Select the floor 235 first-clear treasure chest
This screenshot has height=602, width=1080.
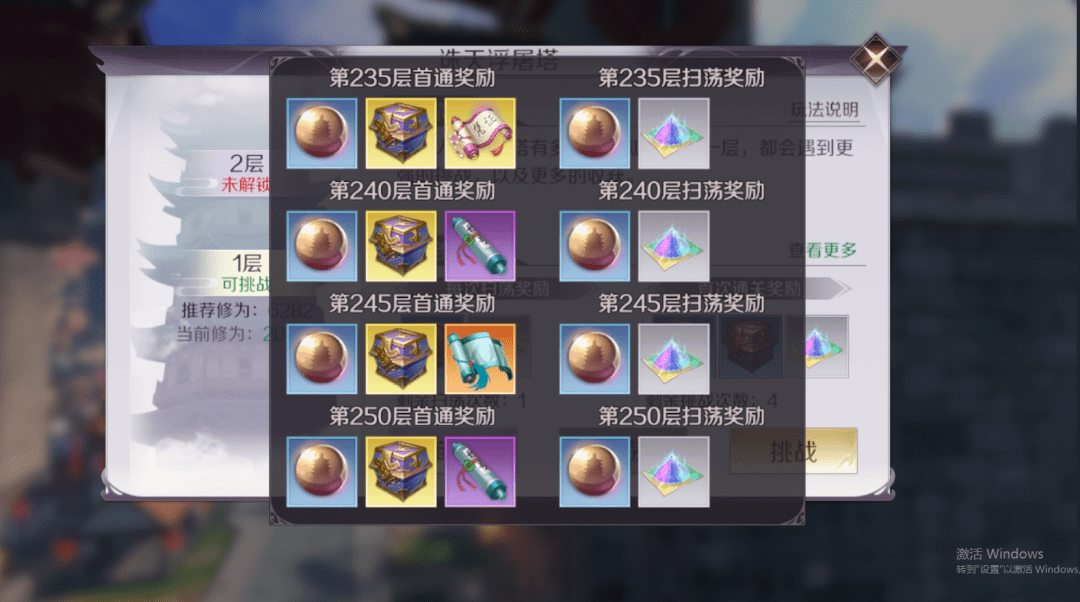click(x=401, y=134)
